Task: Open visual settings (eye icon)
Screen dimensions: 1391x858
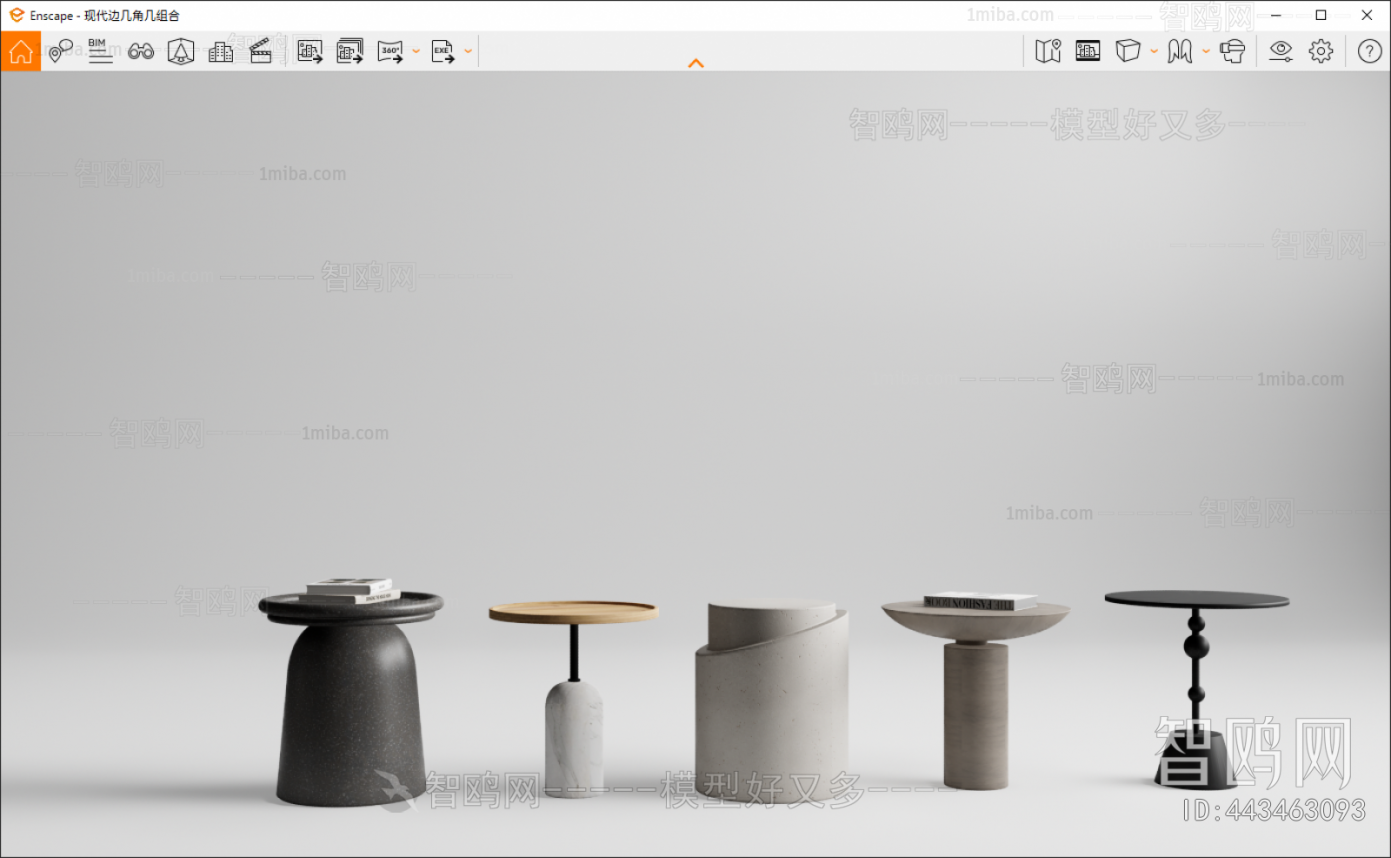Action: [1281, 51]
